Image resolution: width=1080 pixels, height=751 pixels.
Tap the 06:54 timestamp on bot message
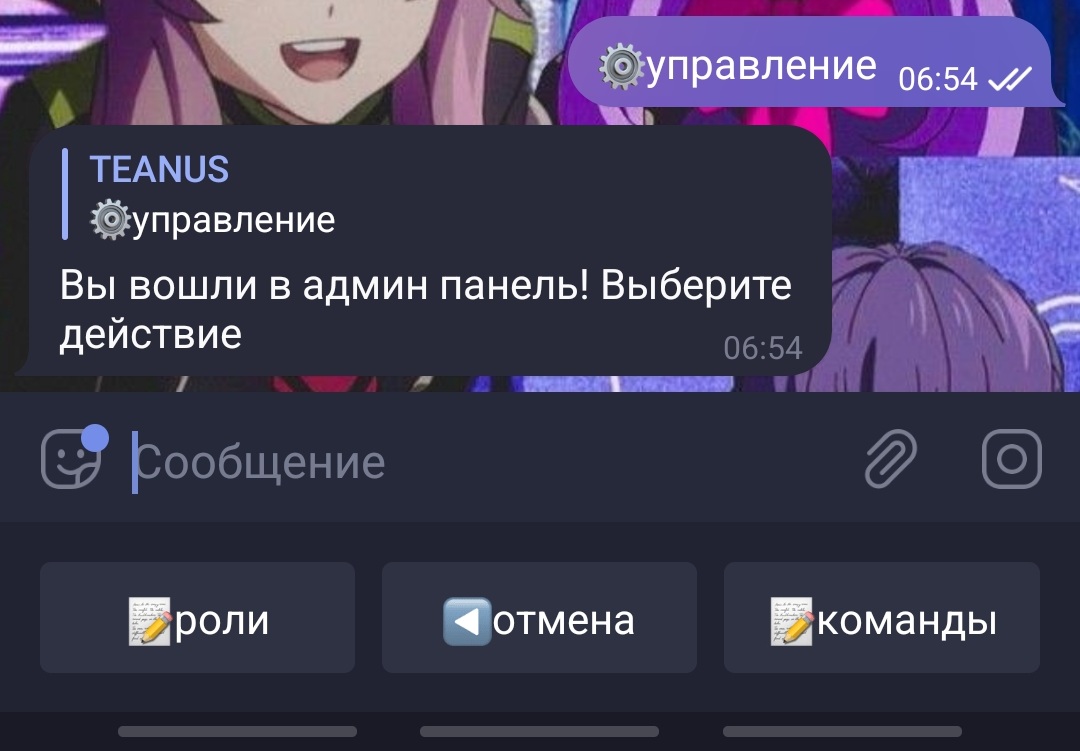(x=762, y=348)
